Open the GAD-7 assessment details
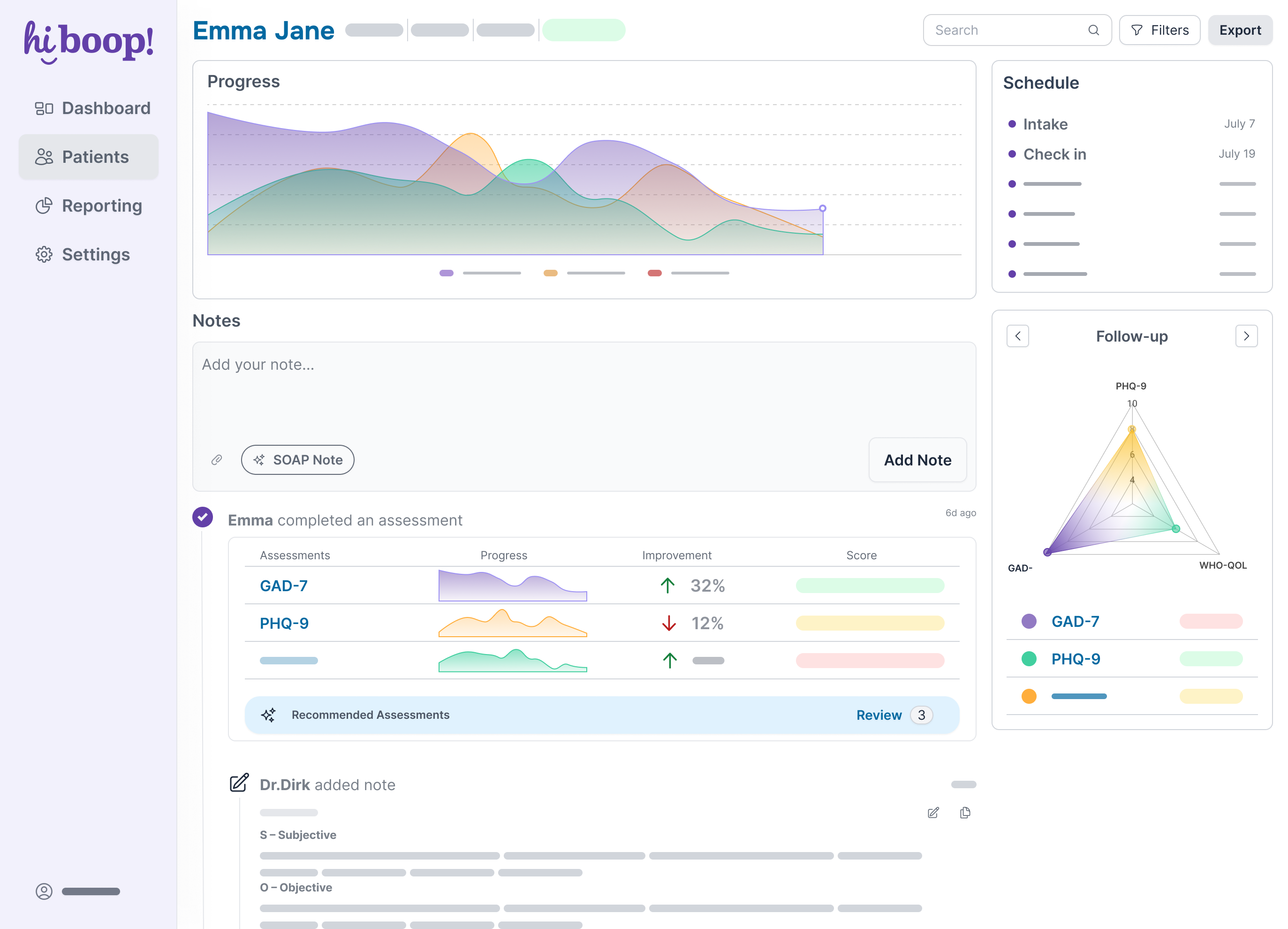The width and height of the screenshot is (1288, 929). [x=283, y=585]
